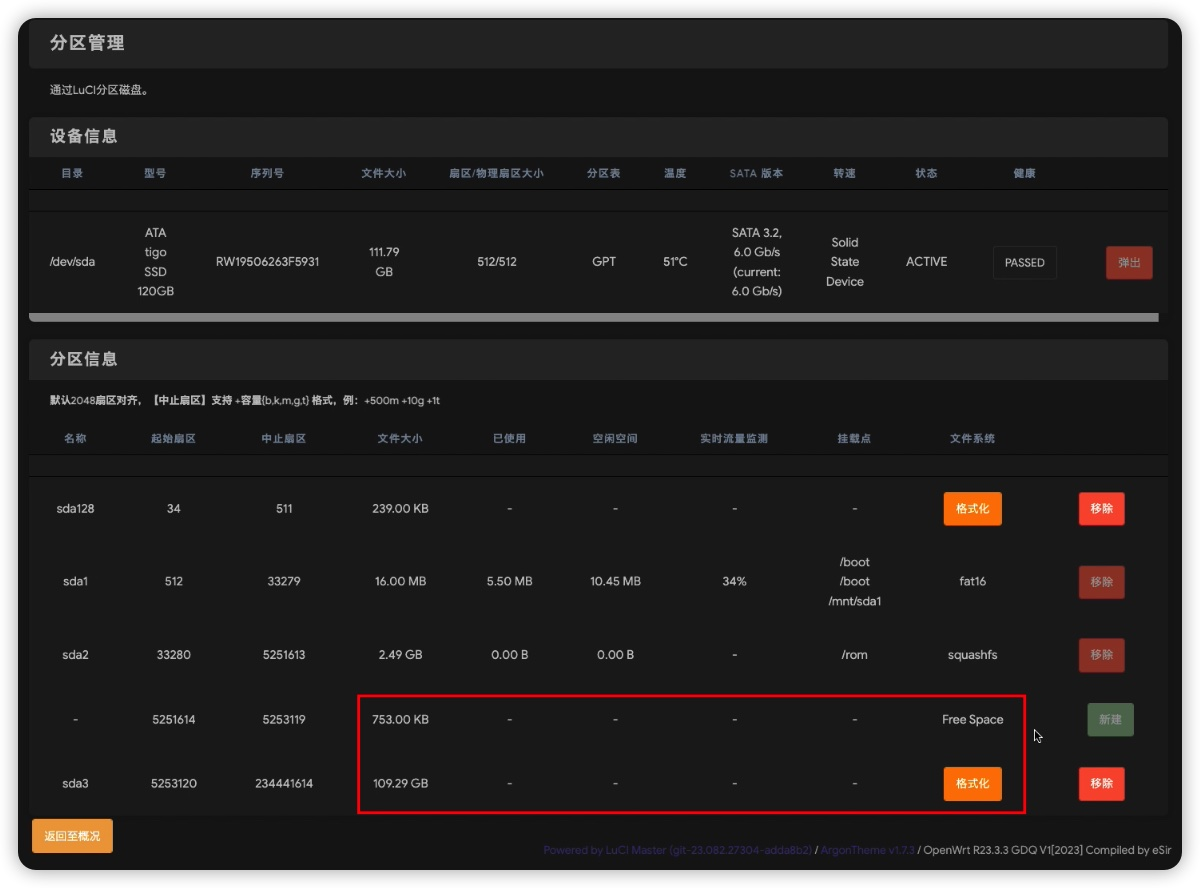Click the serial number RW19506263F5931
Viewport: 1200px width, 888px height.
click(x=267, y=262)
